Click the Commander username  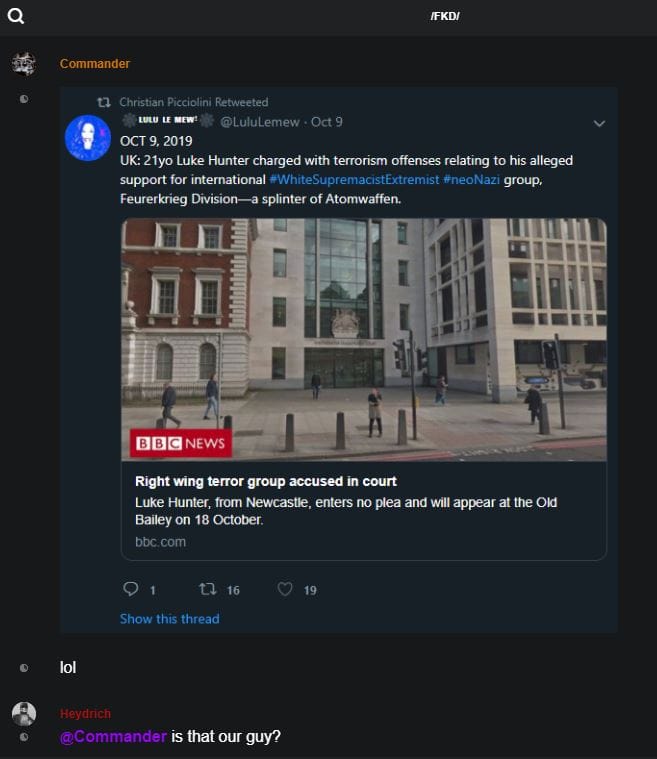95,64
